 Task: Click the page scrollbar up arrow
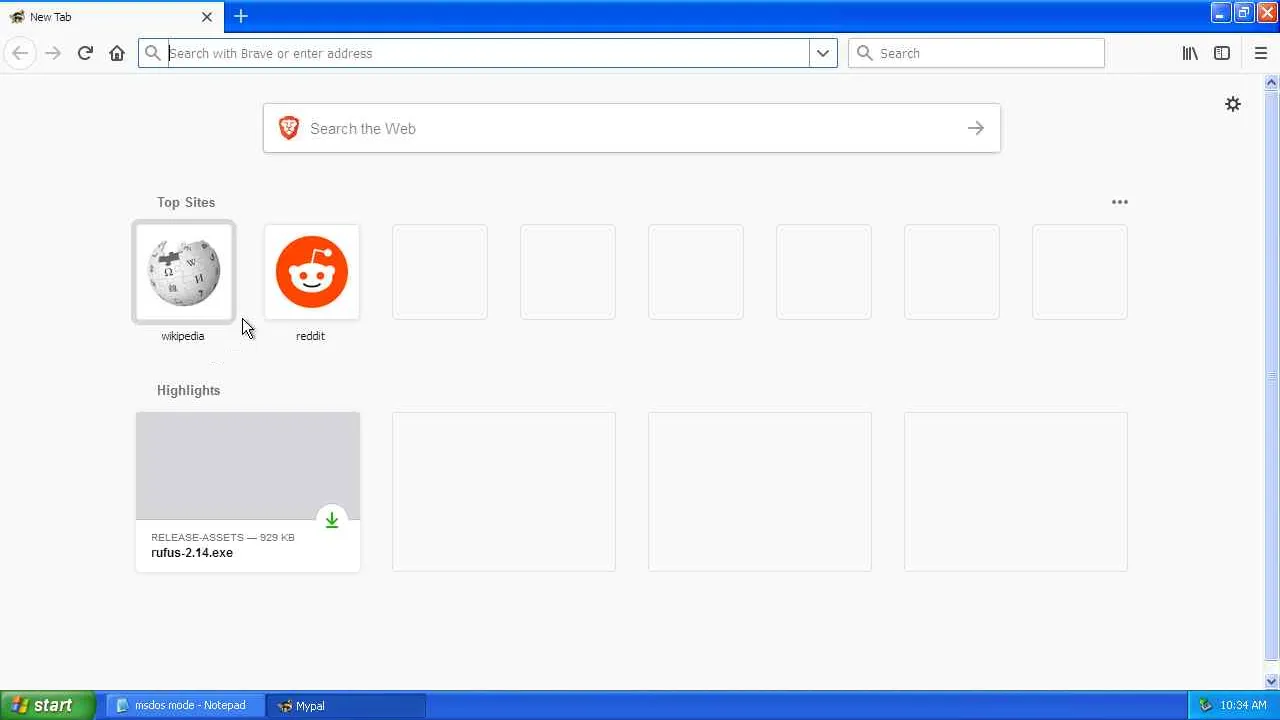(1272, 82)
